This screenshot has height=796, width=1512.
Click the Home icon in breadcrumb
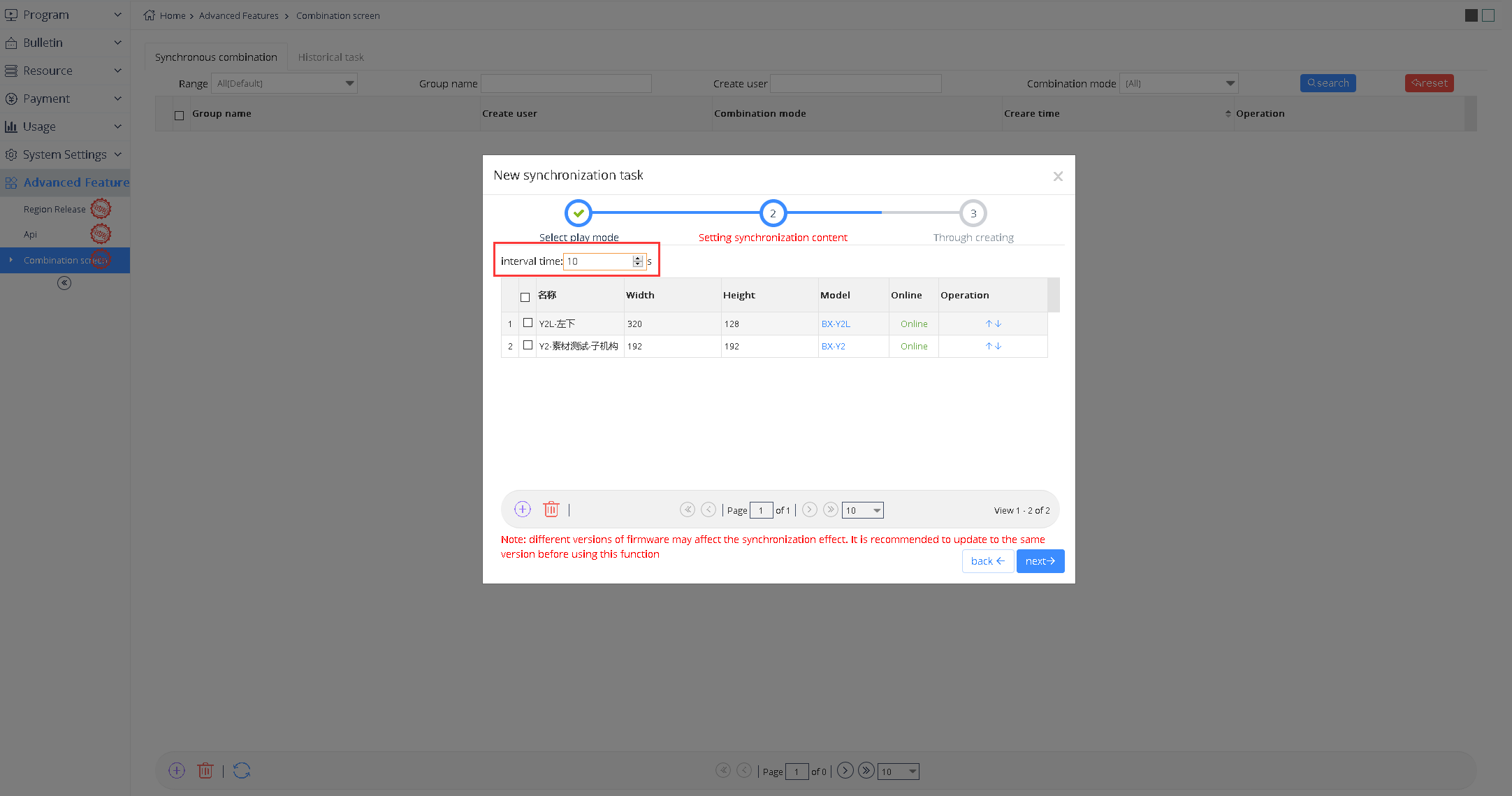pos(150,15)
